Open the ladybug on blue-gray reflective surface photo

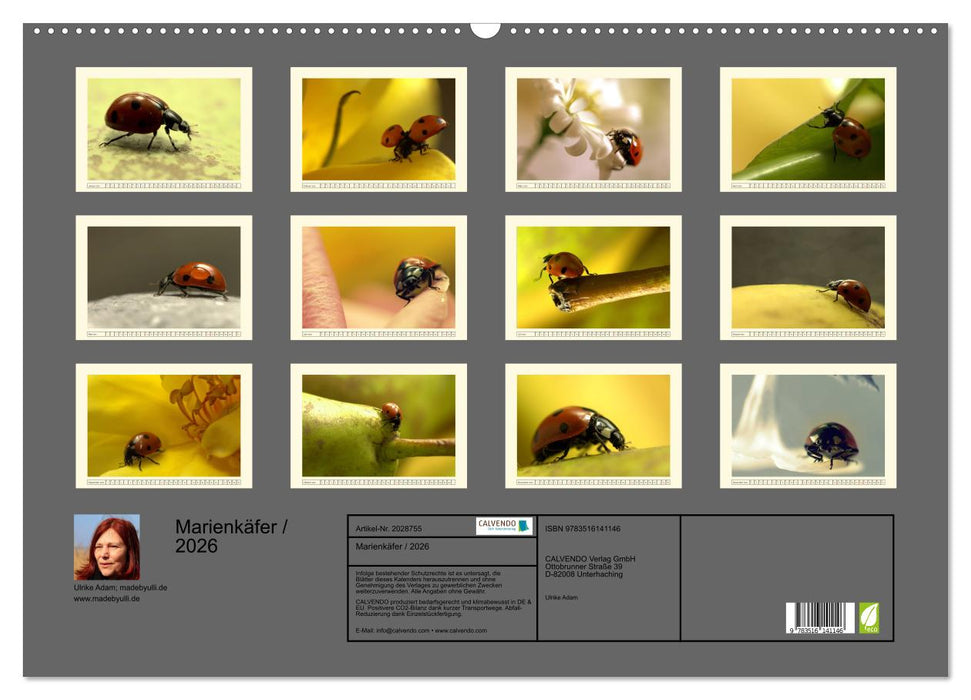[x=808, y=425]
